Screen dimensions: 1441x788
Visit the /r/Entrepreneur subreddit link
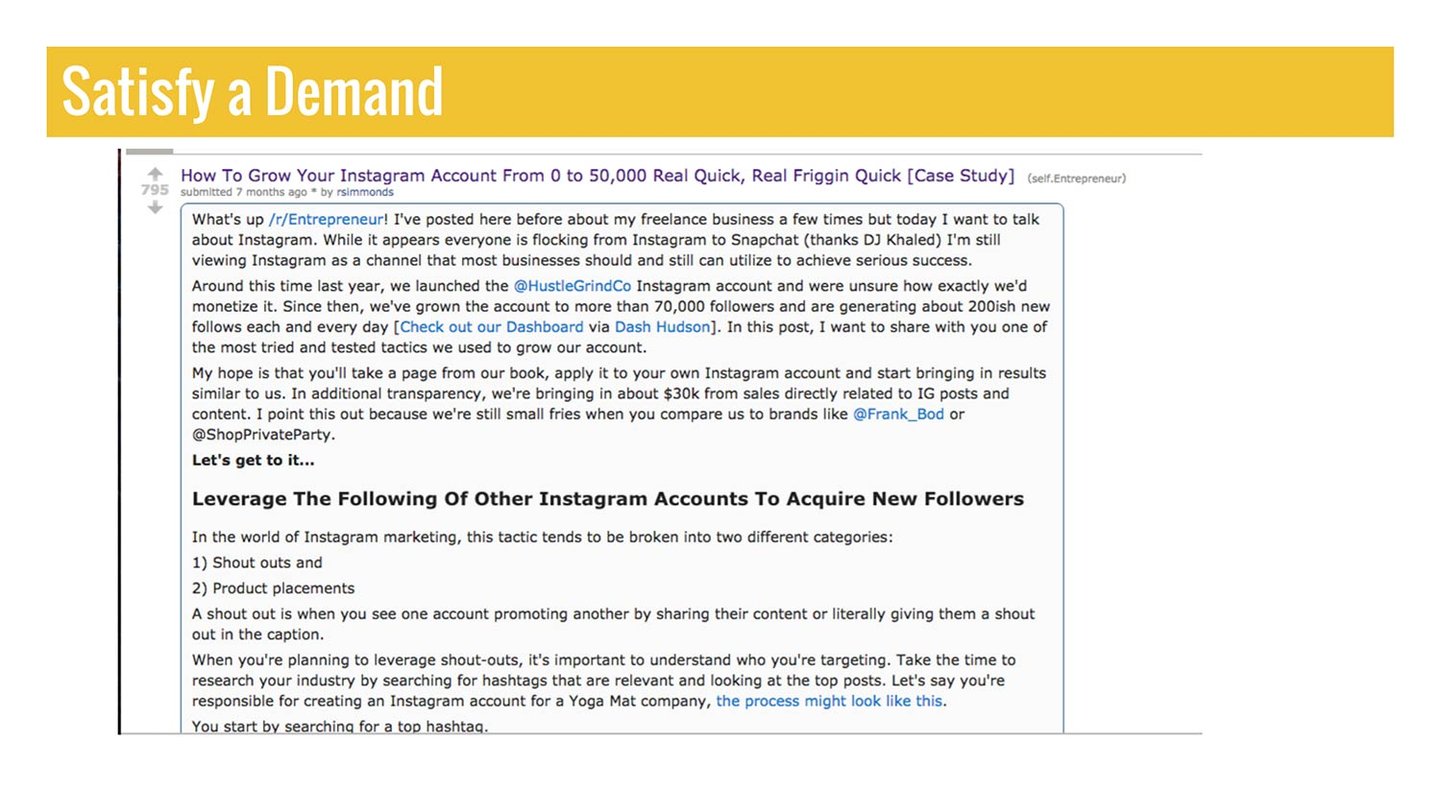coord(325,219)
